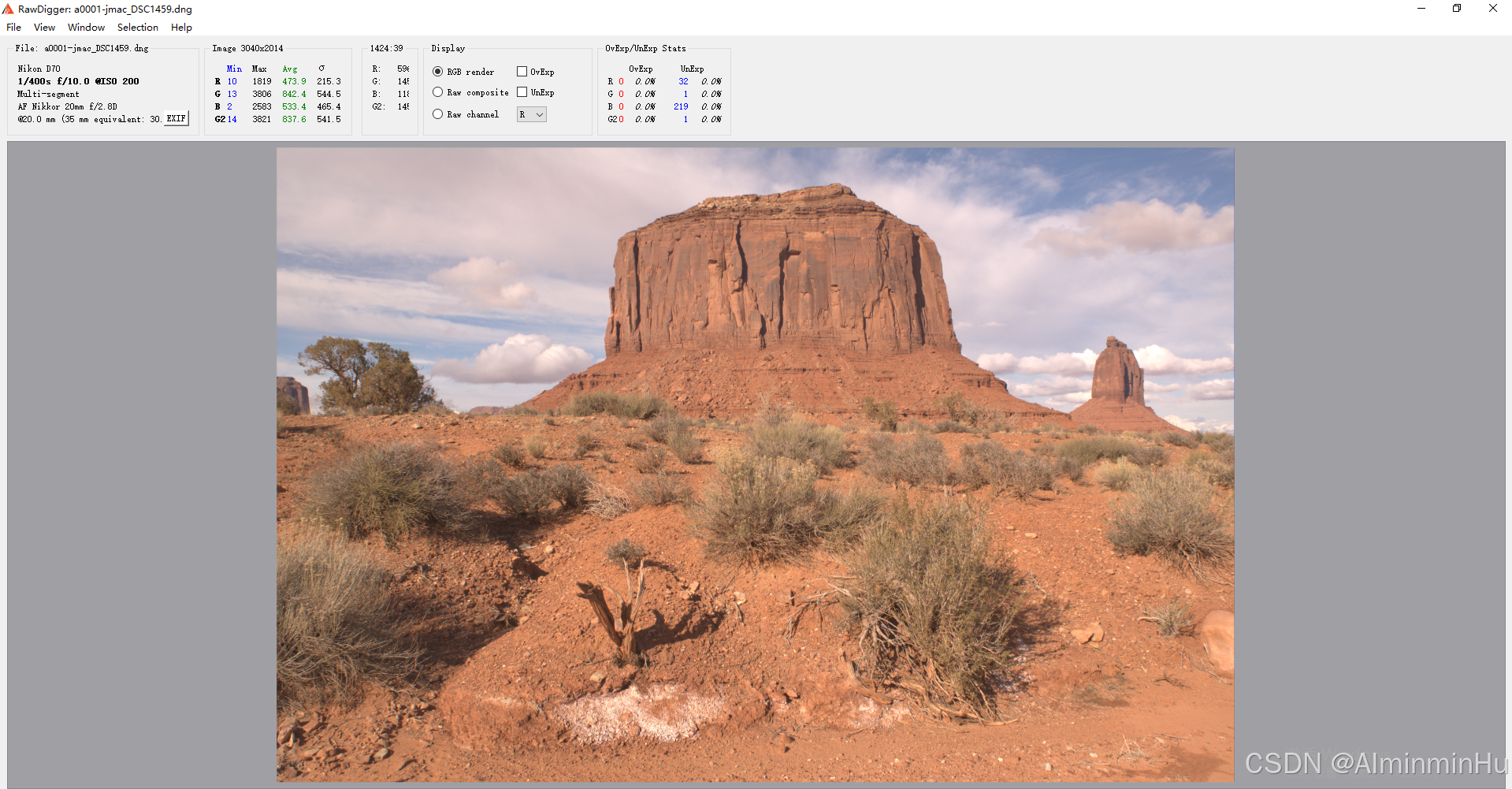Restore down the RawDigger window
The height and width of the screenshot is (789, 1512).
point(1457,9)
